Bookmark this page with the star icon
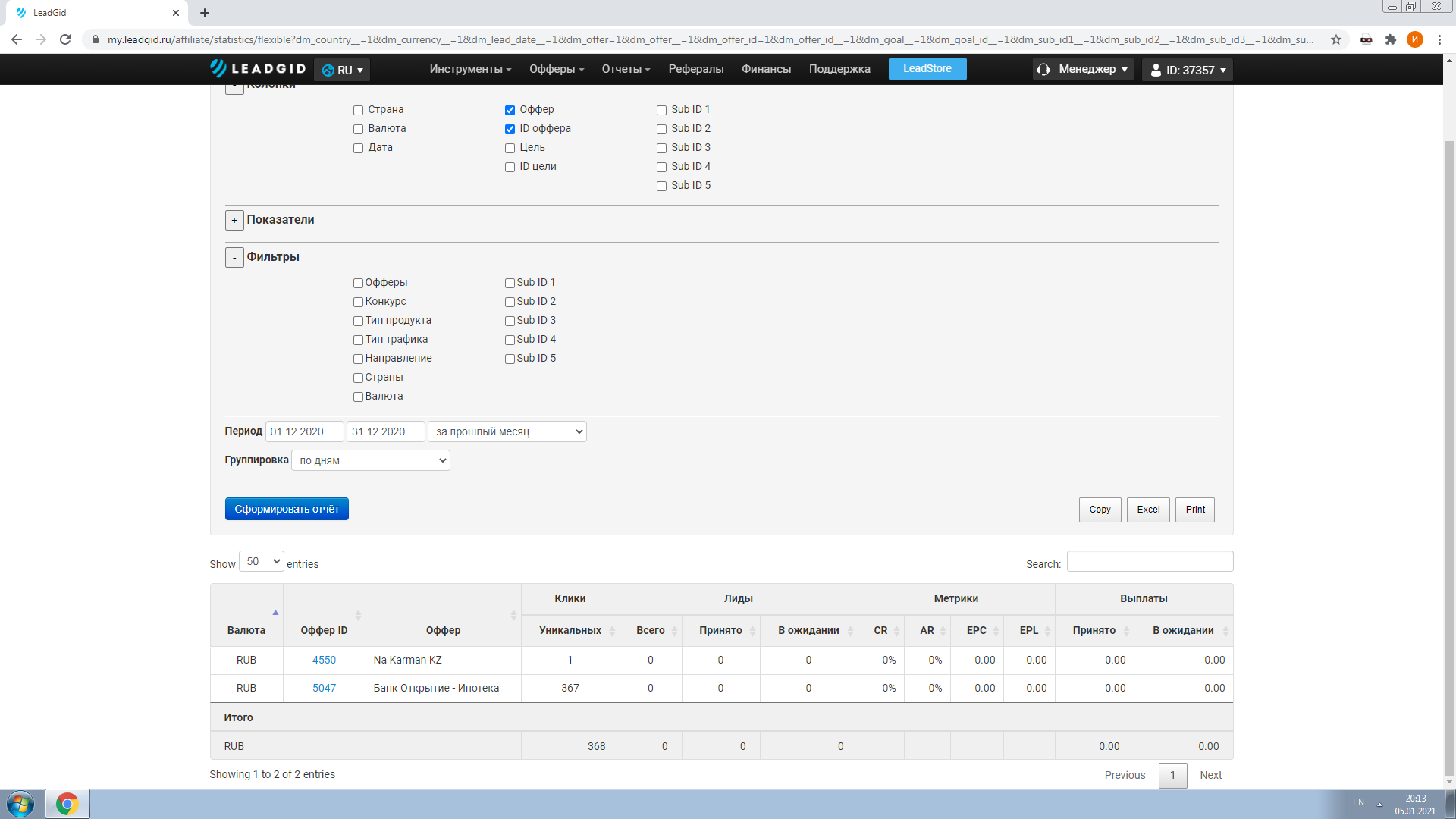1456x819 pixels. 1336,39
